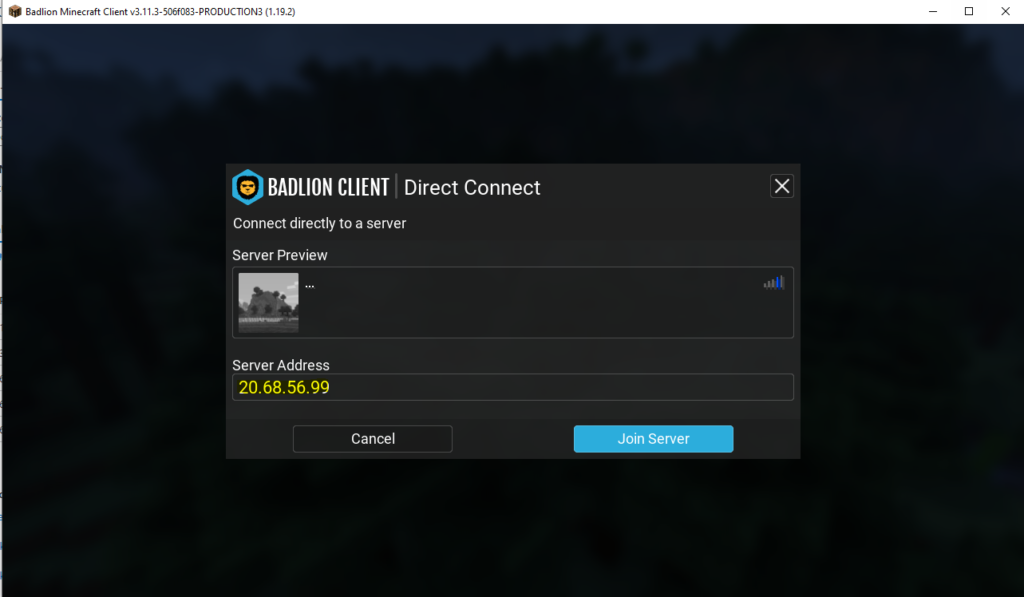The width and height of the screenshot is (1024, 597).
Task: Click the "..." server name placeholder
Action: (x=310, y=285)
